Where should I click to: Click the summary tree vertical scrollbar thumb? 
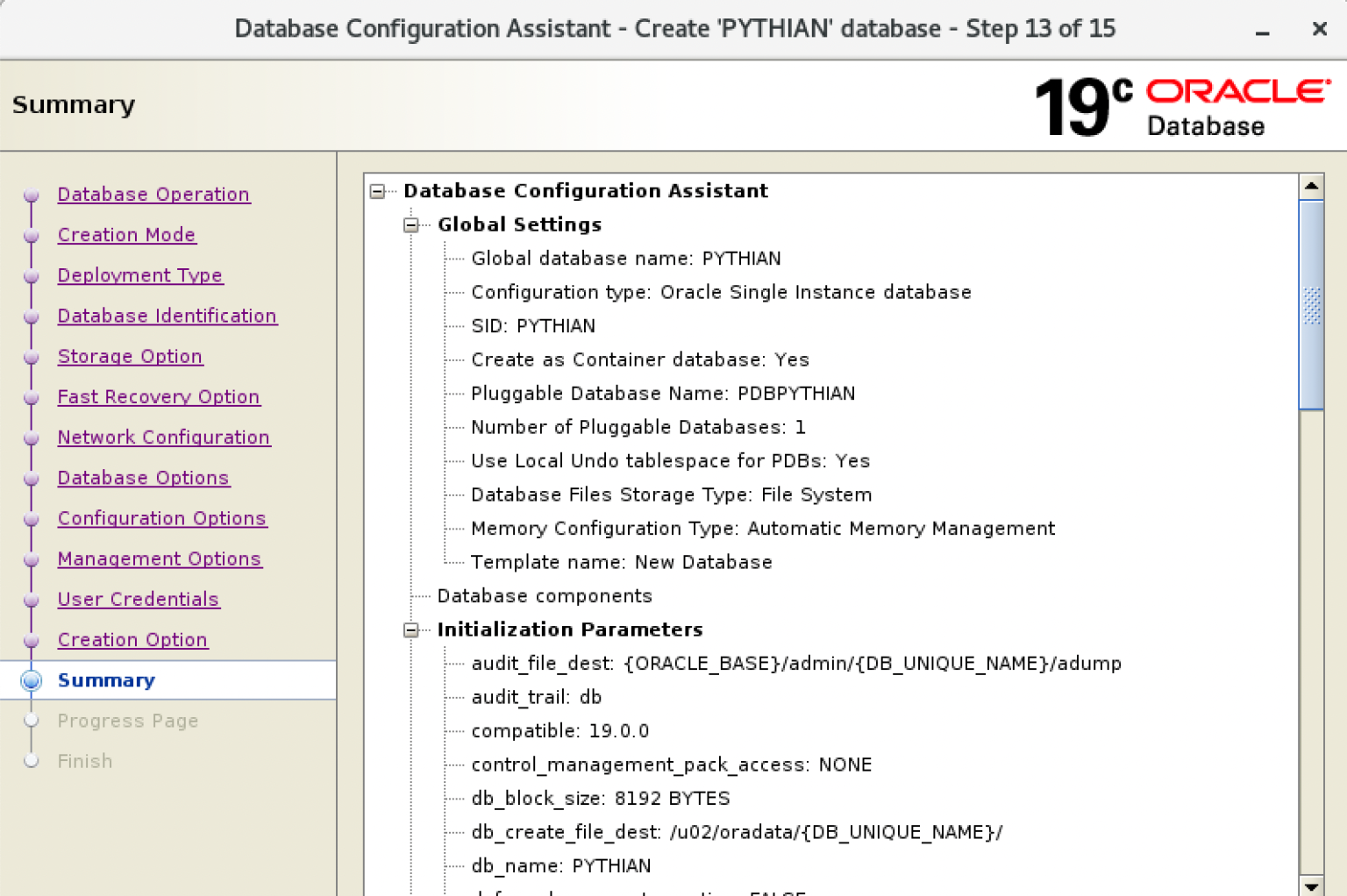click(1311, 304)
